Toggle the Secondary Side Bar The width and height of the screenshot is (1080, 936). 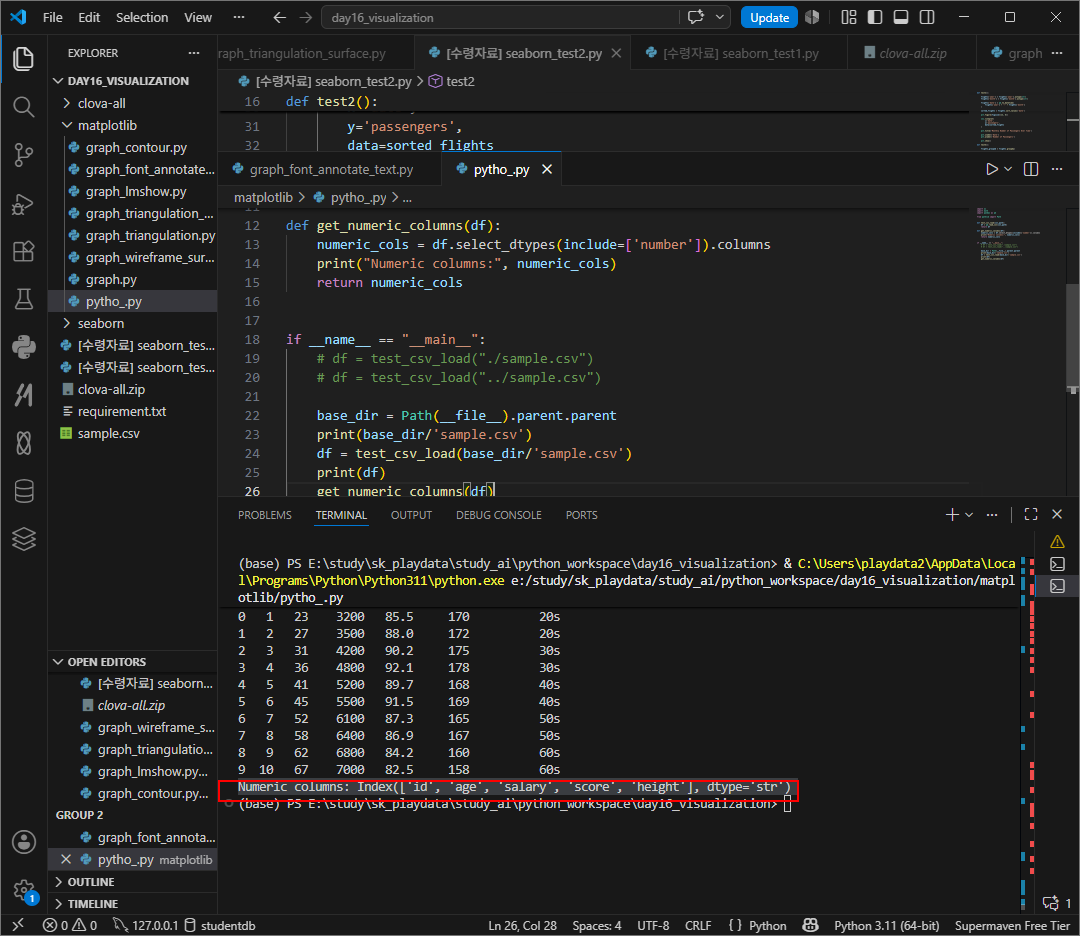tap(927, 17)
